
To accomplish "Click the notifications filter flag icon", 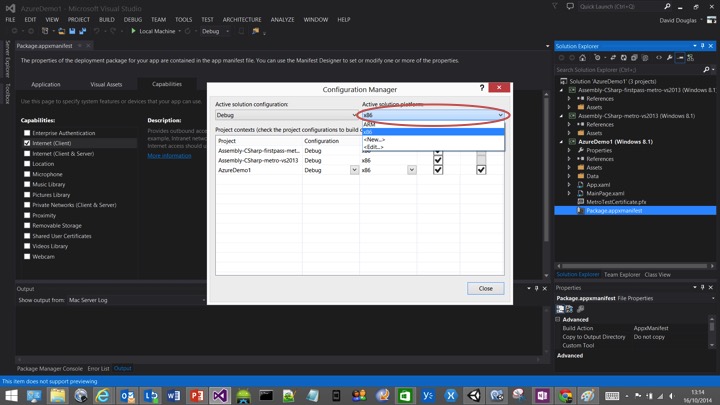I will pos(555,6).
